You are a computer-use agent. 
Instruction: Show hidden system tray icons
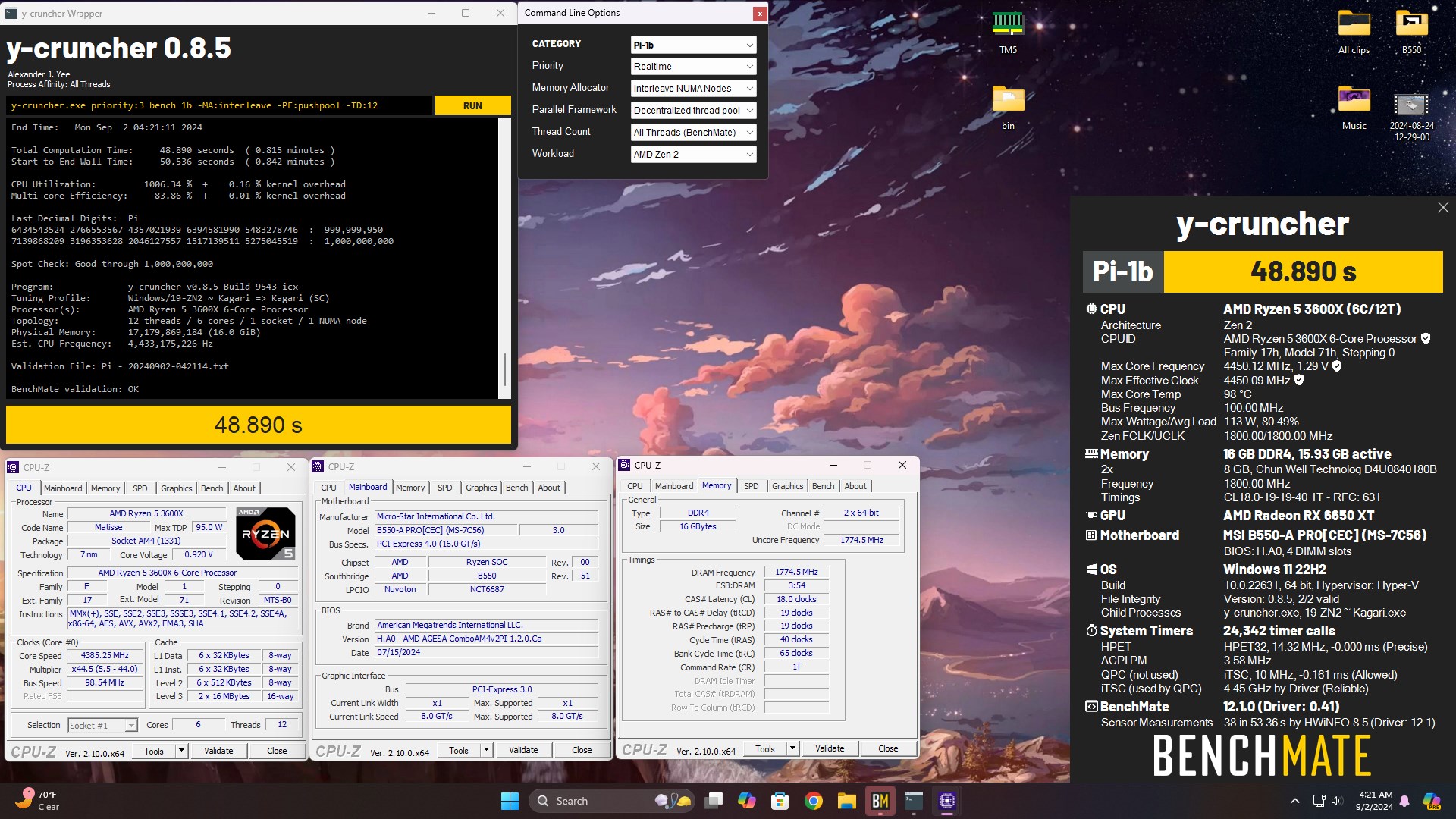tap(1295, 801)
